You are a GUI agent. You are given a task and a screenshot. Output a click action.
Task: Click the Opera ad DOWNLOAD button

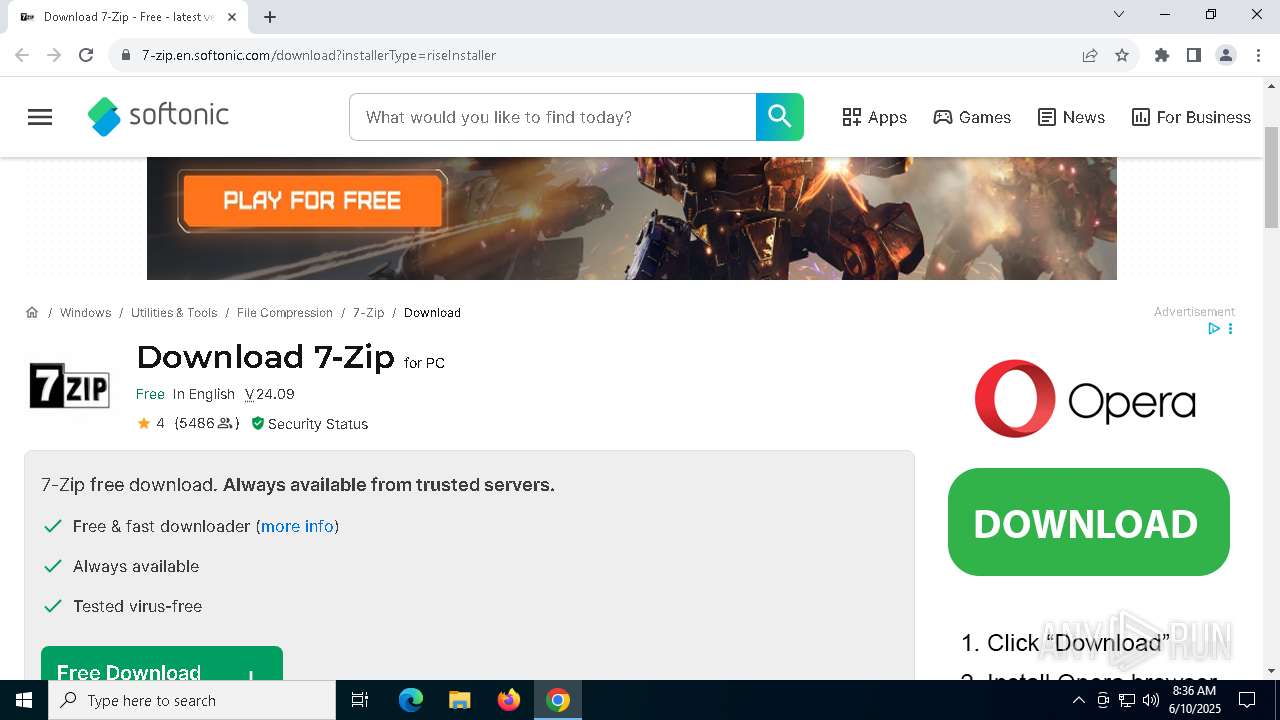click(1089, 522)
